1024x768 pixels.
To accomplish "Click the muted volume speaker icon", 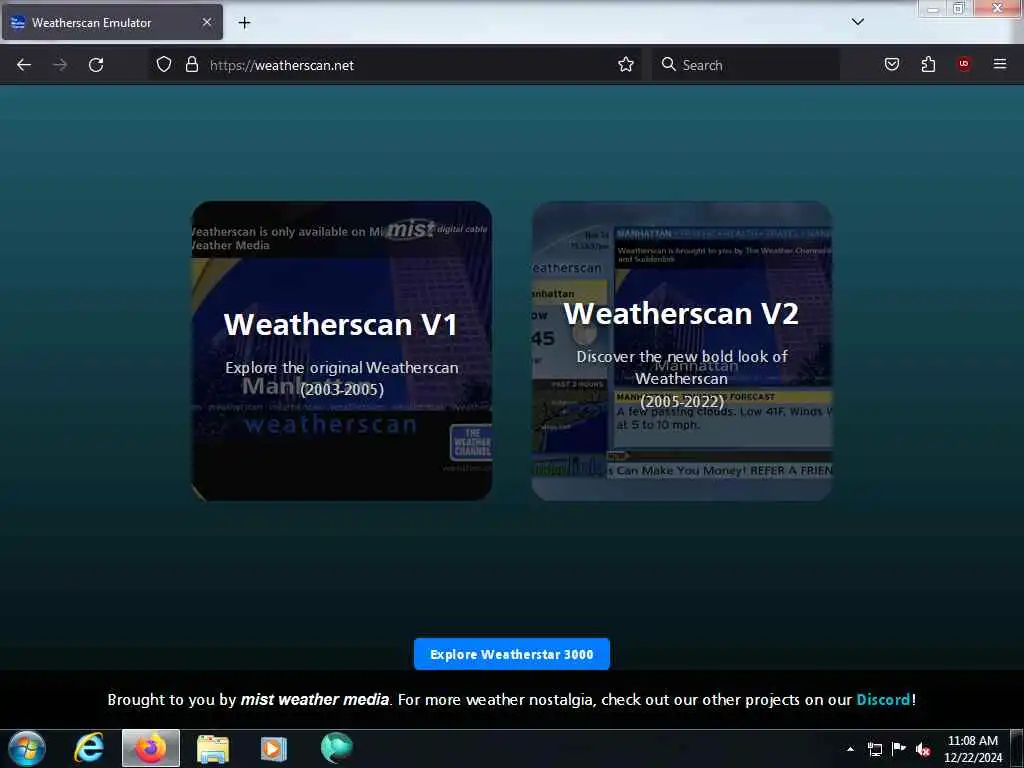I will click(923, 749).
